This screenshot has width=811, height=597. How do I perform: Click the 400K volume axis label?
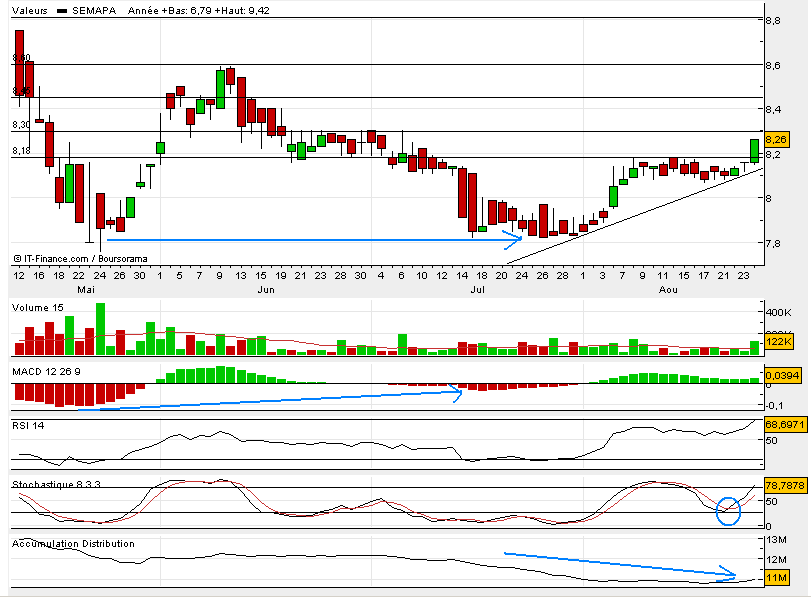tap(779, 312)
